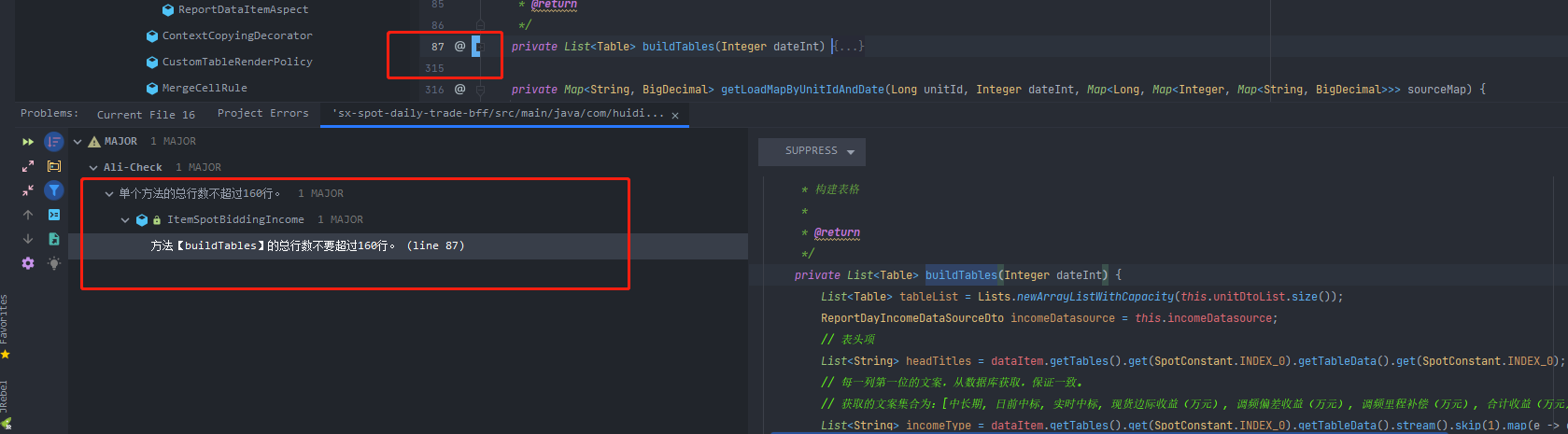Image resolution: width=1568 pixels, height=434 pixels.
Task: Click the ItemSpotBiddingIncome class cube icon
Action: coord(142,220)
